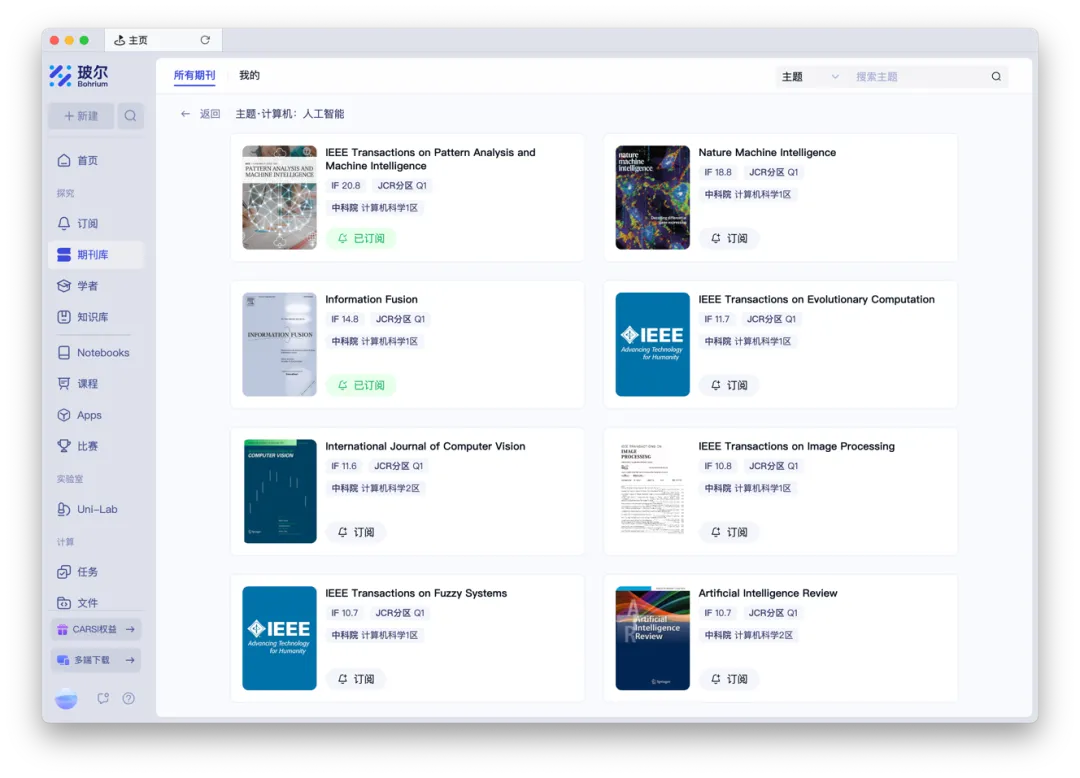This screenshot has width=1080, height=778.
Task: Open the 知识库 knowledge base in sidebar
Action: [x=92, y=317]
